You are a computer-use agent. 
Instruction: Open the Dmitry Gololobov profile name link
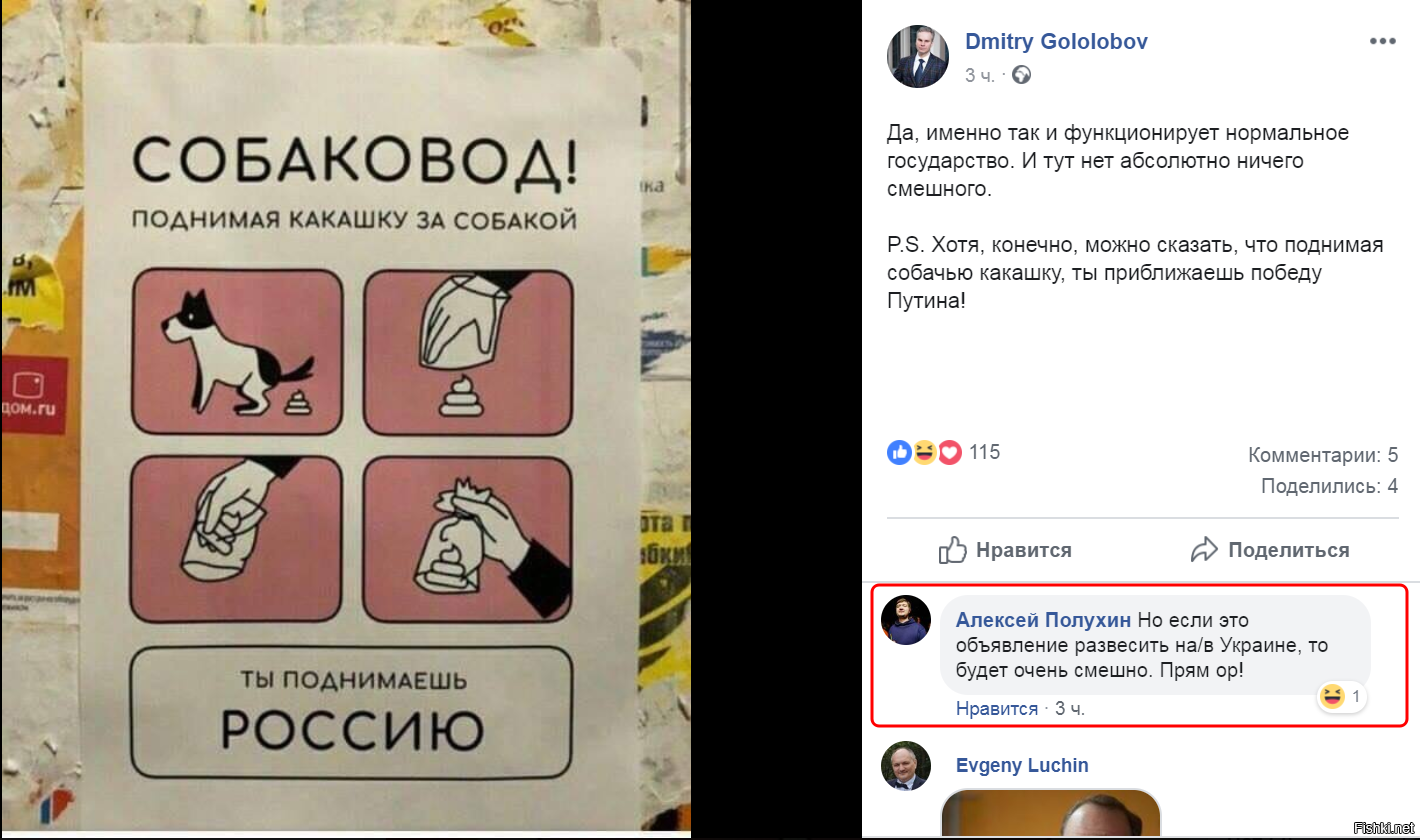click(x=1056, y=42)
